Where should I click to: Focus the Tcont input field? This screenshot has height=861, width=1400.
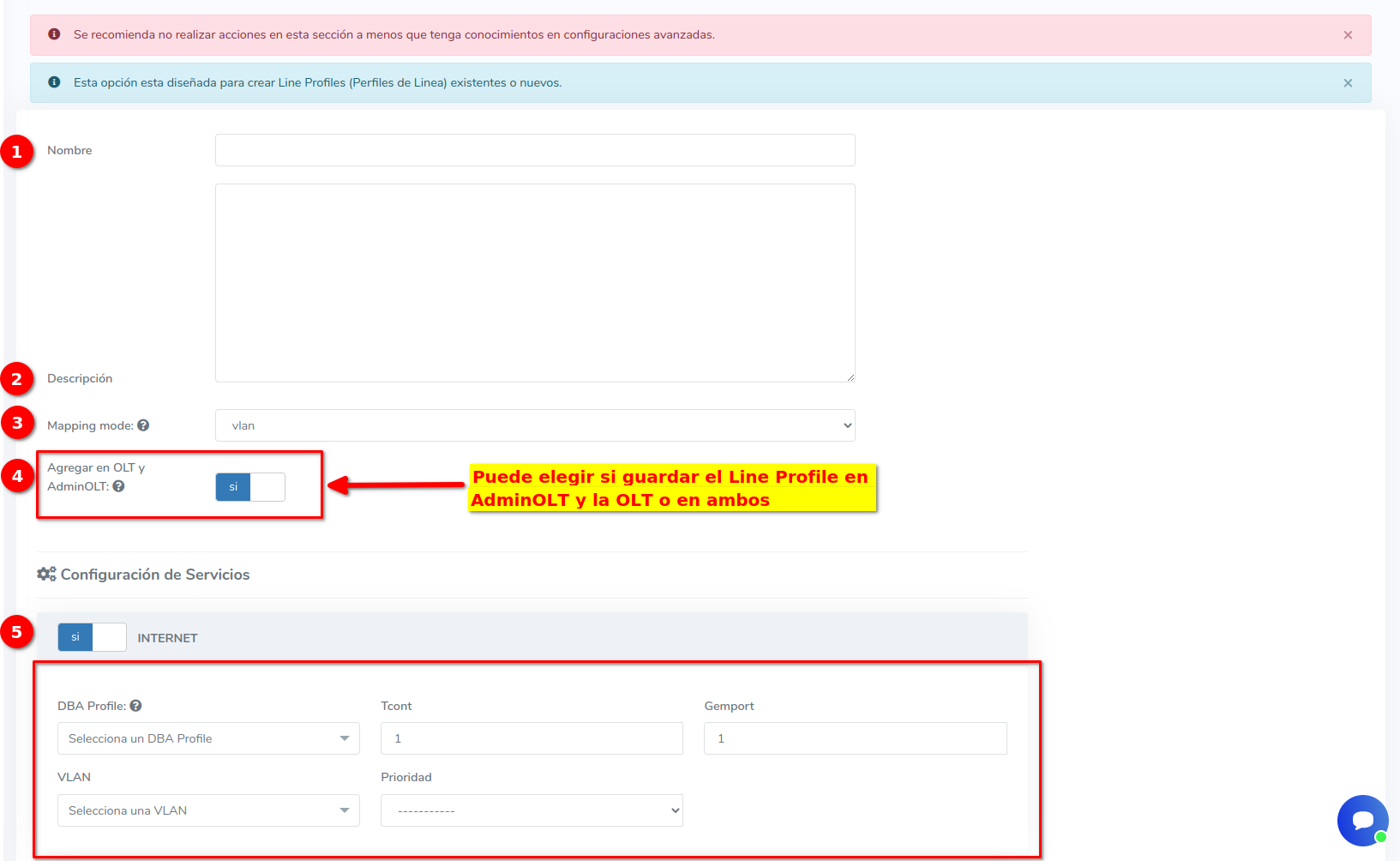click(532, 738)
